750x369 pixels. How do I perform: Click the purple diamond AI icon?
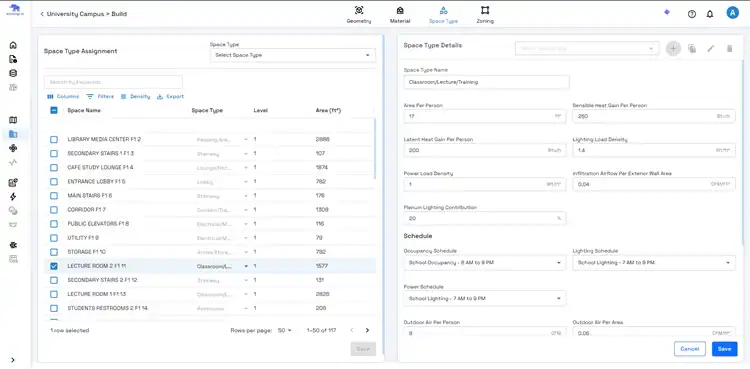tap(667, 13)
